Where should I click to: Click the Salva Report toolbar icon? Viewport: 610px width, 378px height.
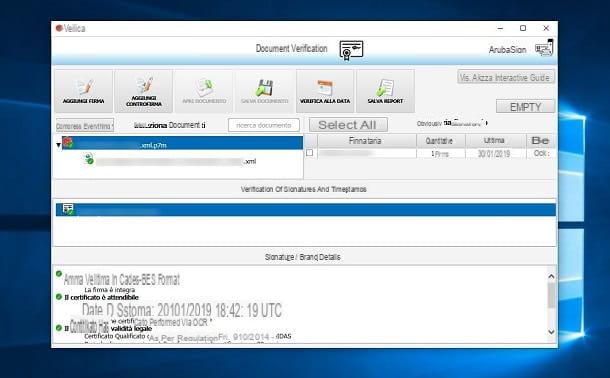pos(385,88)
